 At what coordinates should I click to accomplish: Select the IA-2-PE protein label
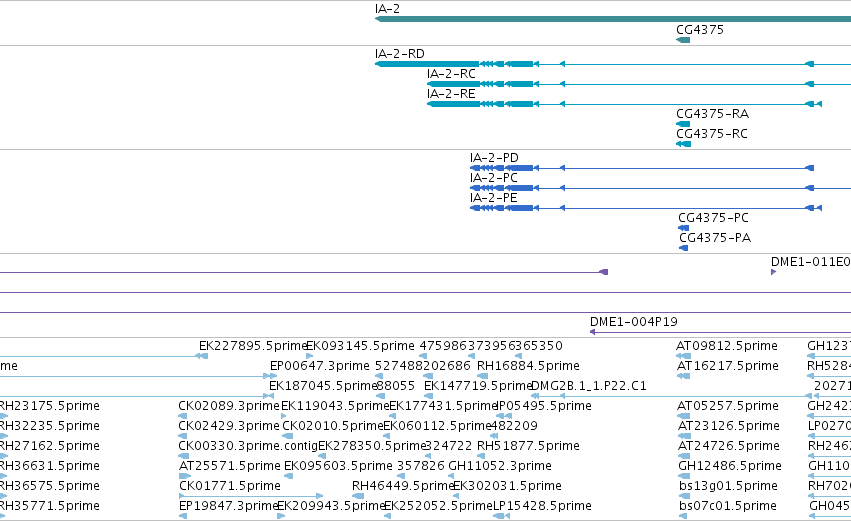(493, 198)
